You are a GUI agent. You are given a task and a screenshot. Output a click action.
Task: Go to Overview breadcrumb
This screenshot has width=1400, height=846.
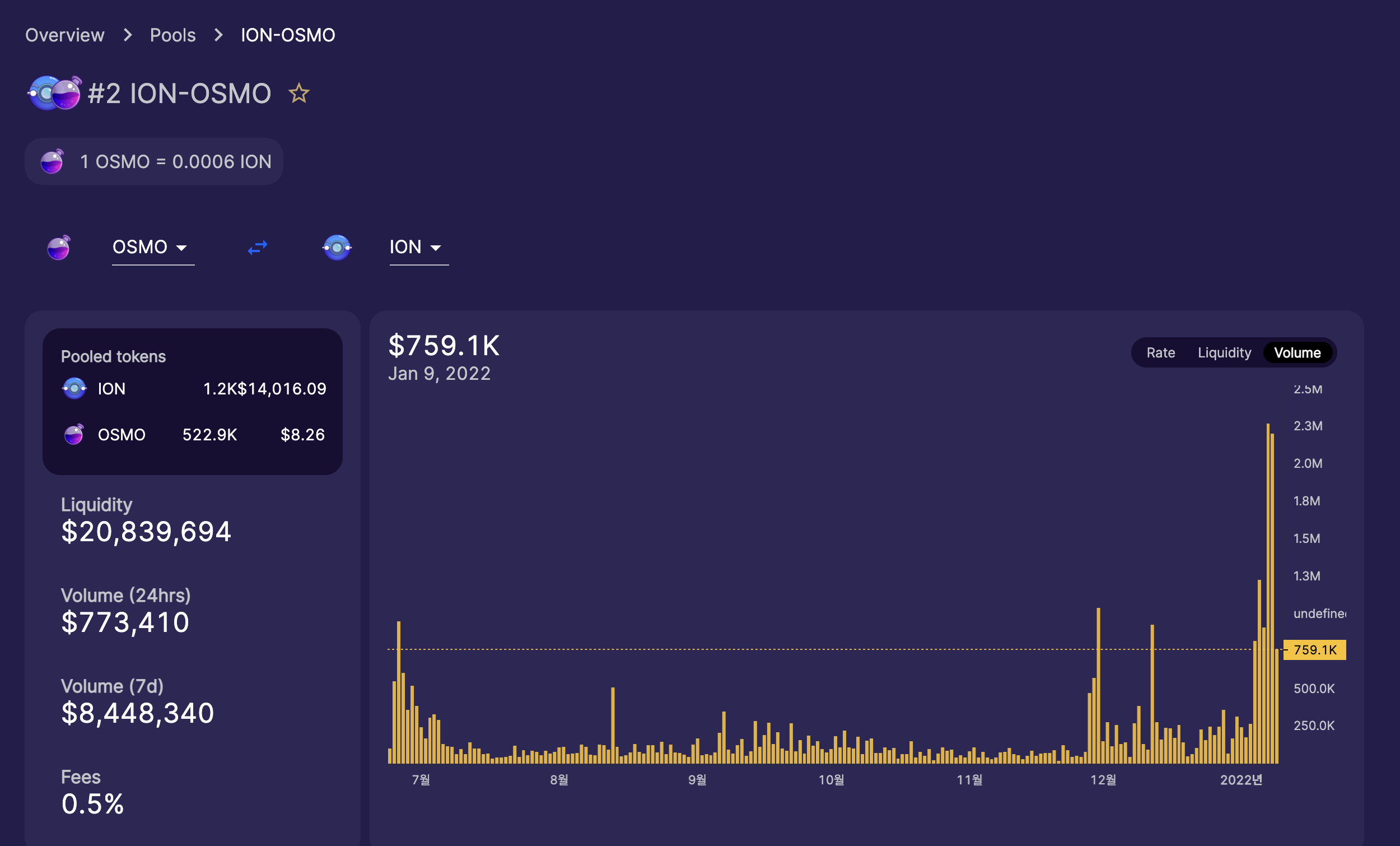coord(65,35)
